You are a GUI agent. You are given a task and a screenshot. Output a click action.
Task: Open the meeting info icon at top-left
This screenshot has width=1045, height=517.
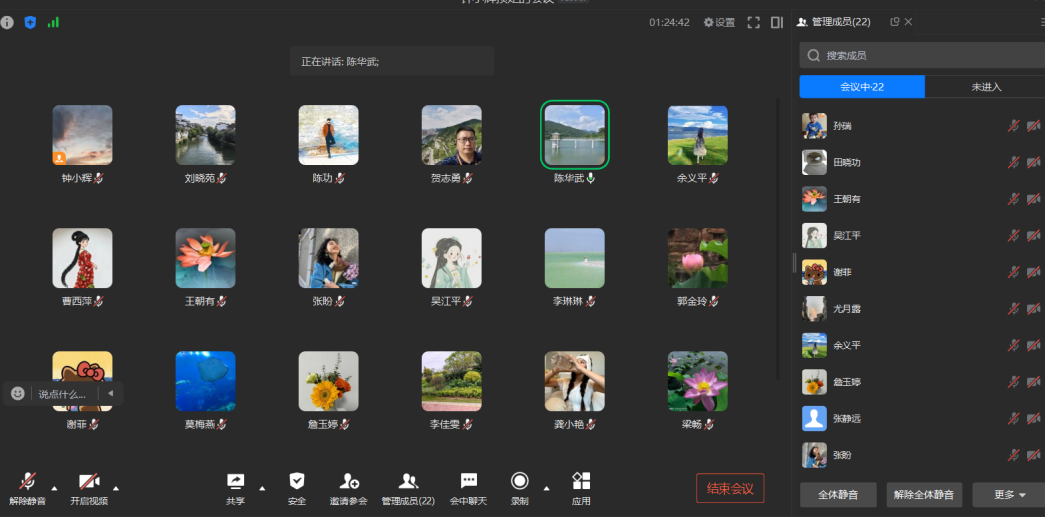tap(7, 23)
